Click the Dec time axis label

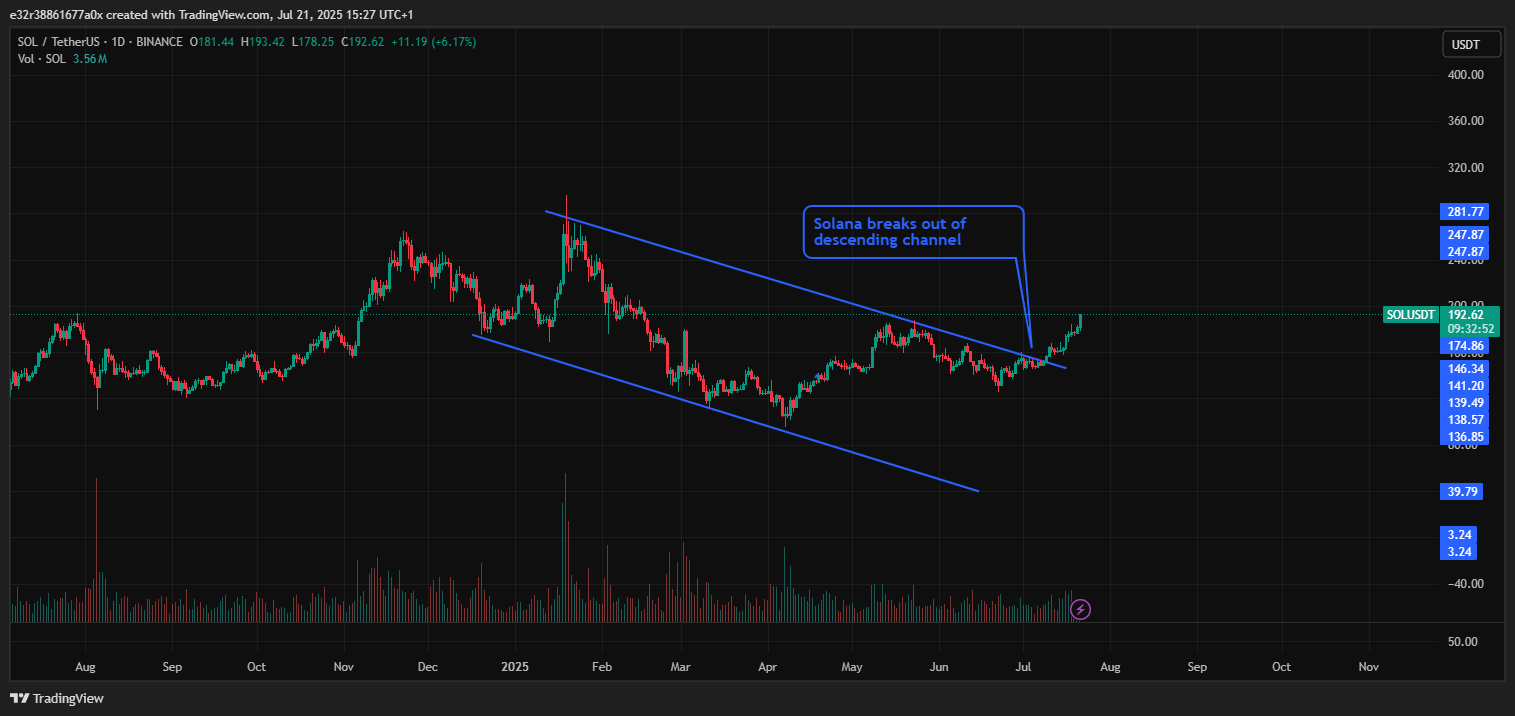coord(428,666)
